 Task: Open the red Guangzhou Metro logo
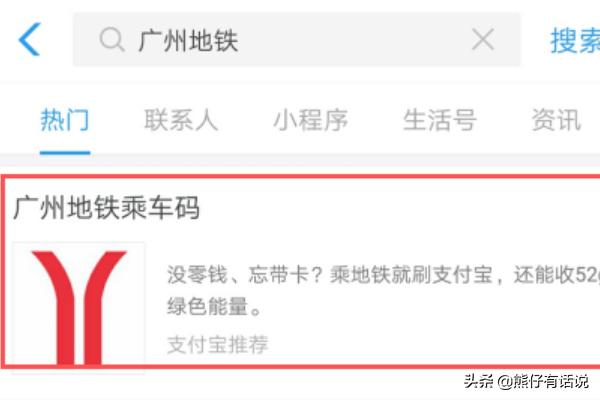click(78, 307)
